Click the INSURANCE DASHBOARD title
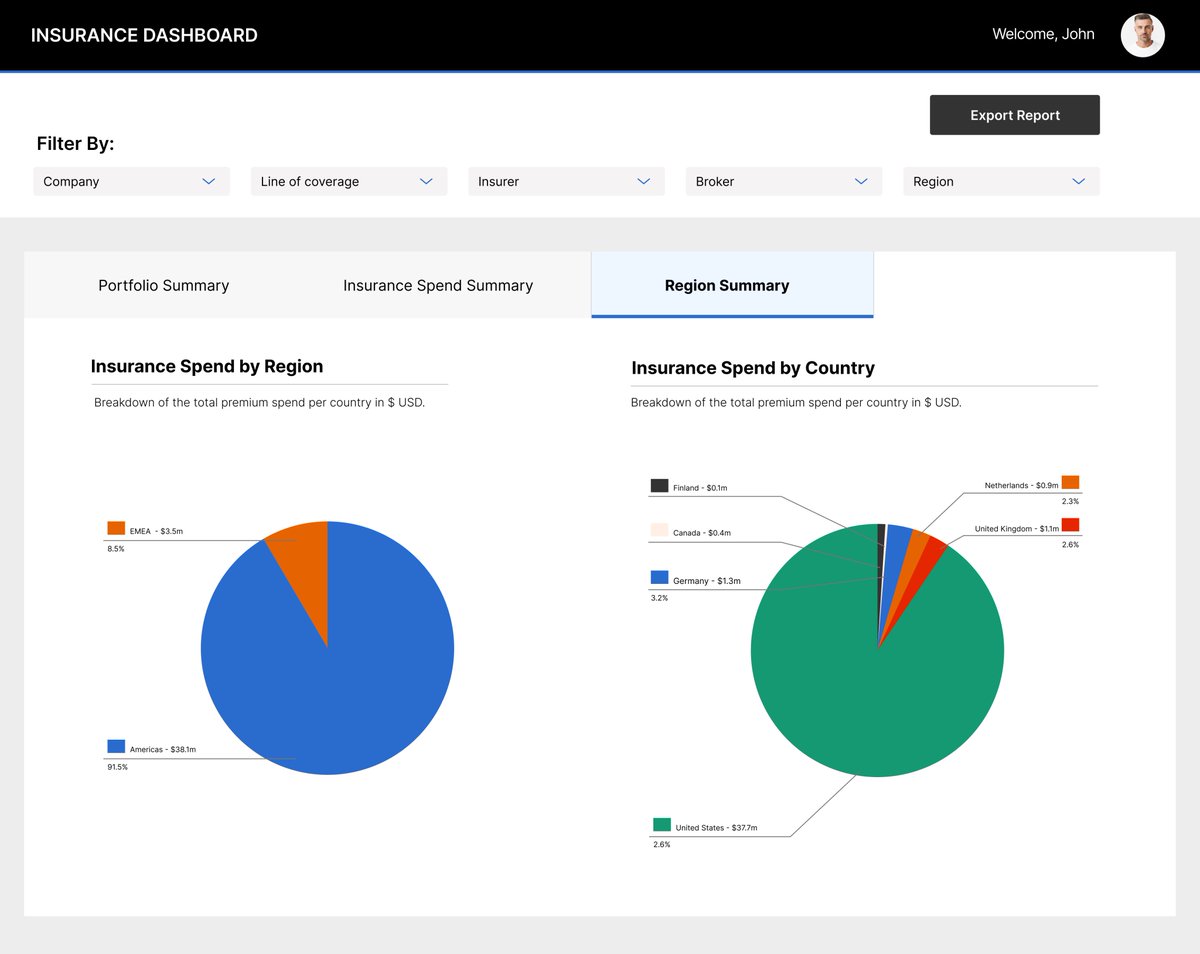This screenshot has height=954, width=1200. coord(144,35)
